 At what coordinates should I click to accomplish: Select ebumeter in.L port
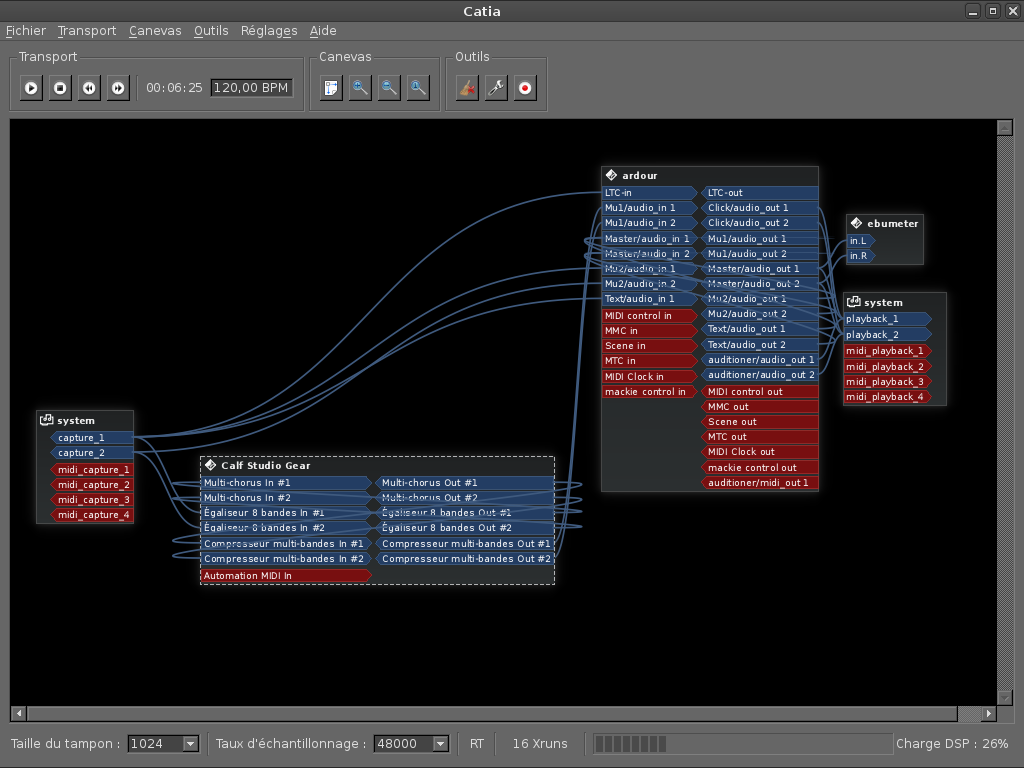[861, 241]
